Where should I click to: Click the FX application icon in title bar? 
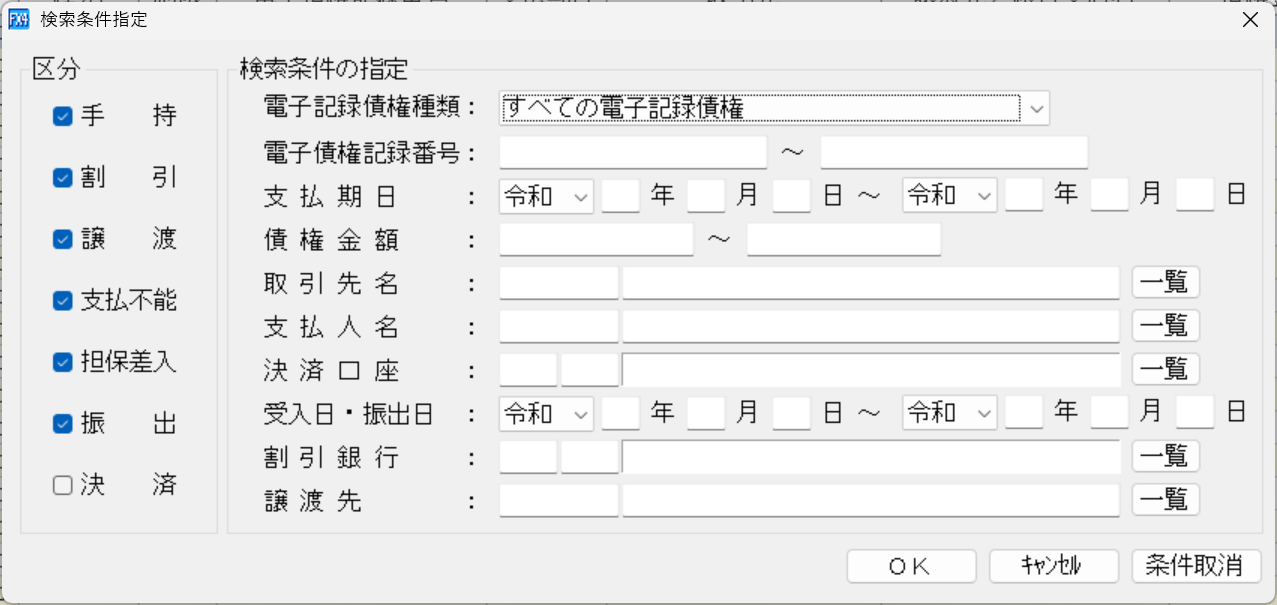tap(18, 19)
